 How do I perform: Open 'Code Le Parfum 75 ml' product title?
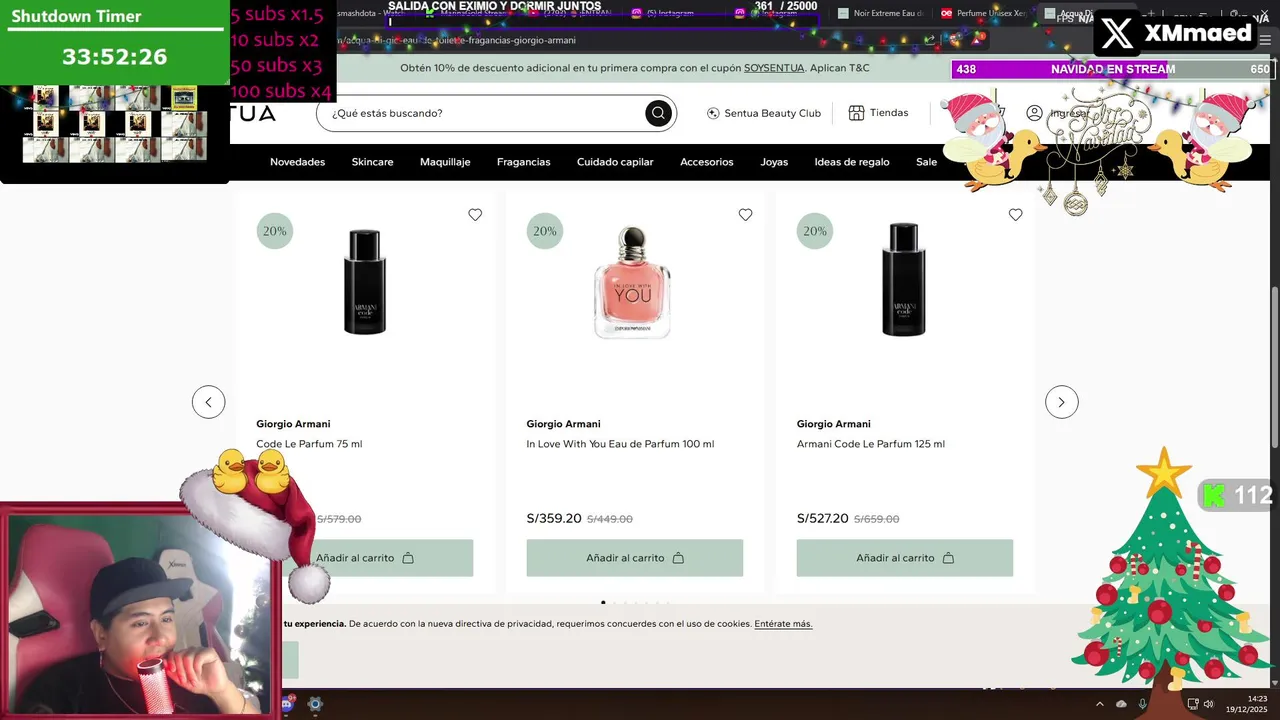tap(309, 444)
